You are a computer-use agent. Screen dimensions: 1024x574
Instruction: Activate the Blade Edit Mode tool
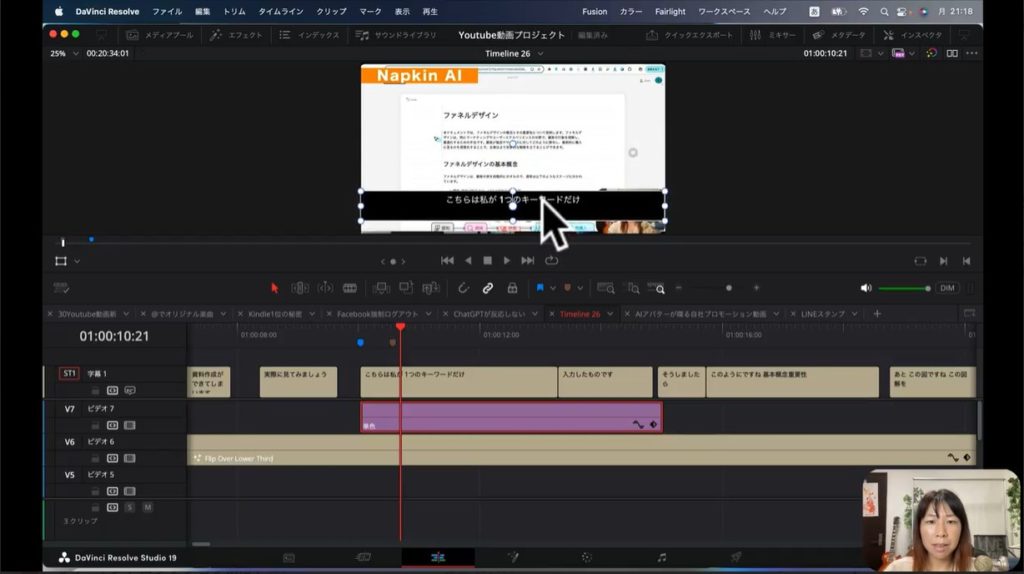click(350, 288)
